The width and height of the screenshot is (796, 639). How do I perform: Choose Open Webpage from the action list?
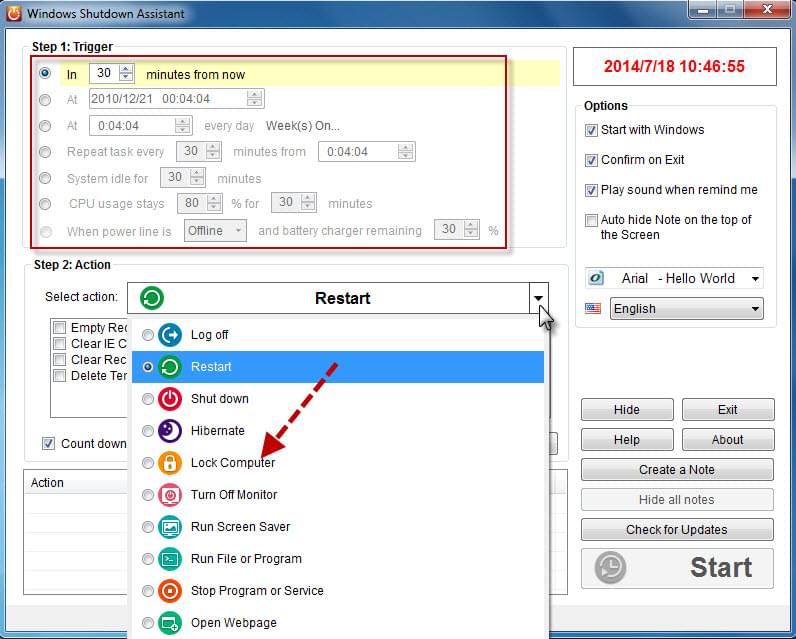pyautogui.click(x=233, y=623)
